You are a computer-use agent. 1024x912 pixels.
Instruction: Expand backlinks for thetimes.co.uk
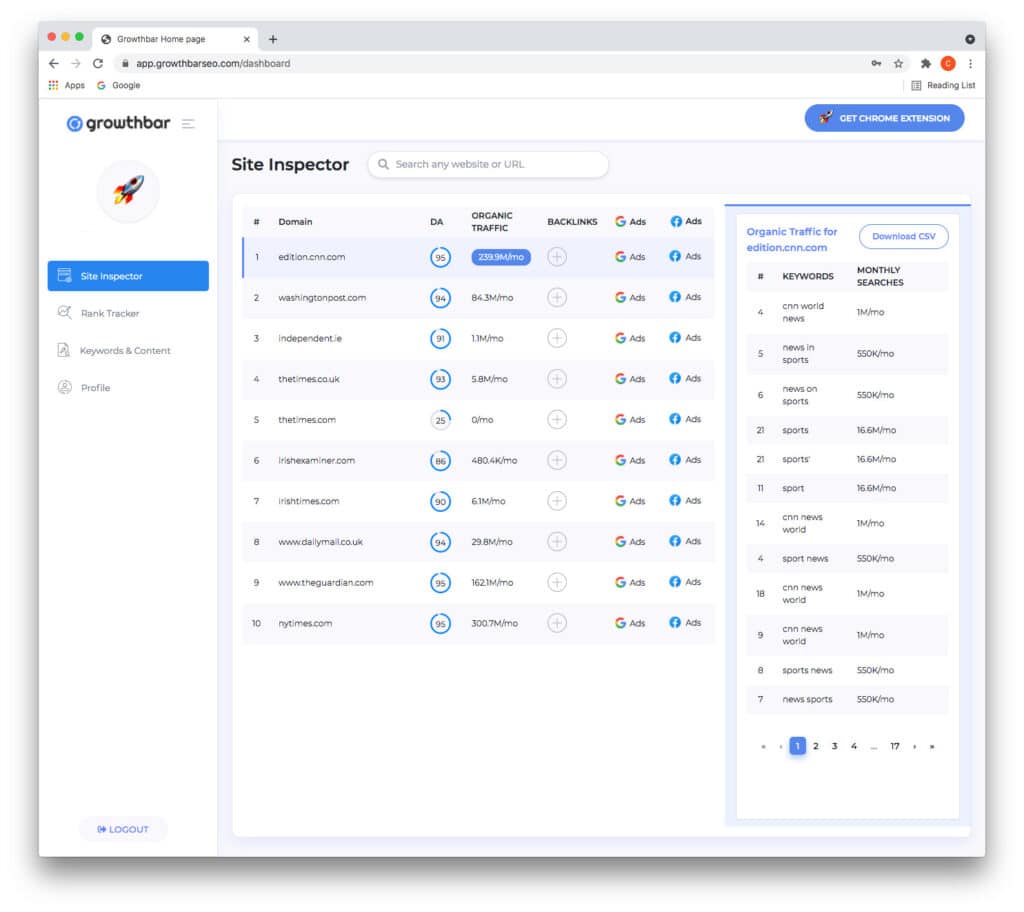pos(556,379)
